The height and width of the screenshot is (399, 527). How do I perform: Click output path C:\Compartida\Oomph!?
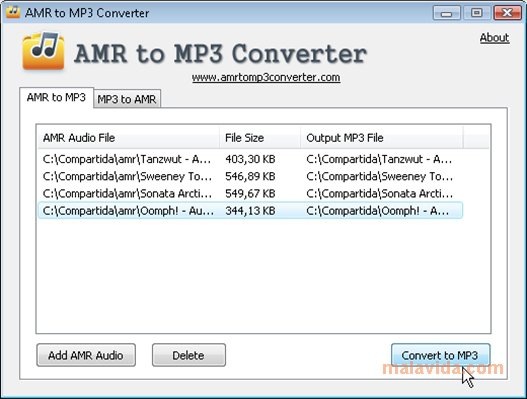tap(377, 211)
